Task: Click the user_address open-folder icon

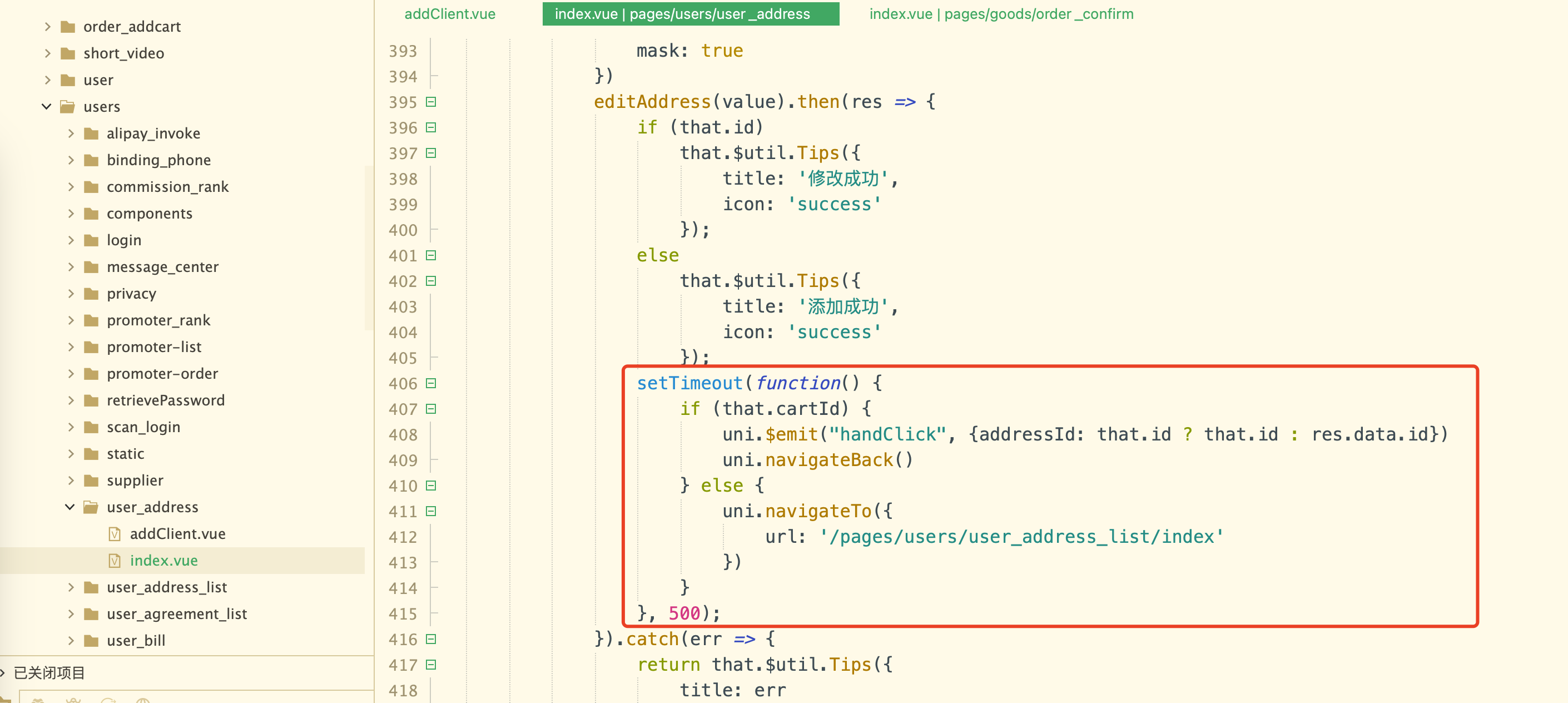Action: pos(91,507)
